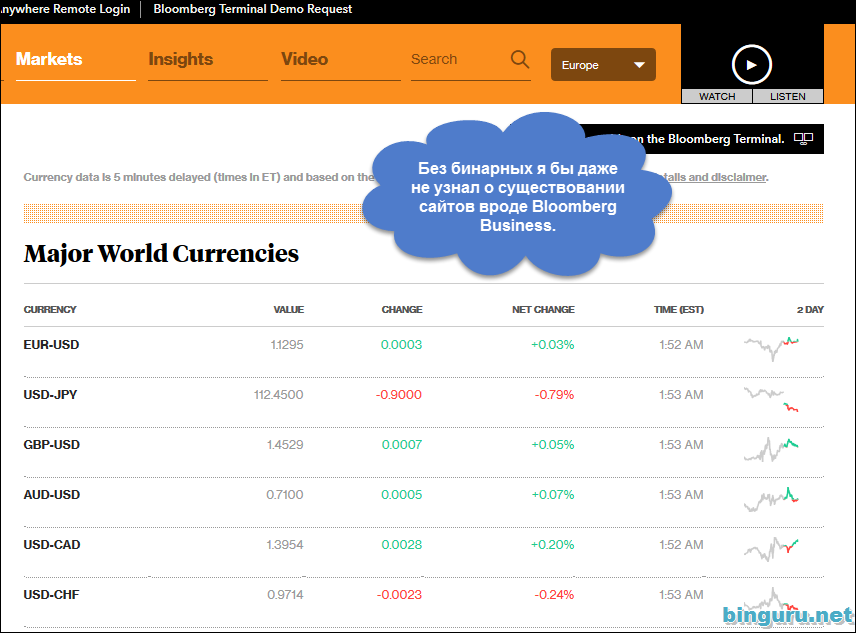Click the WATCH button
The width and height of the screenshot is (856, 633).
(x=717, y=96)
